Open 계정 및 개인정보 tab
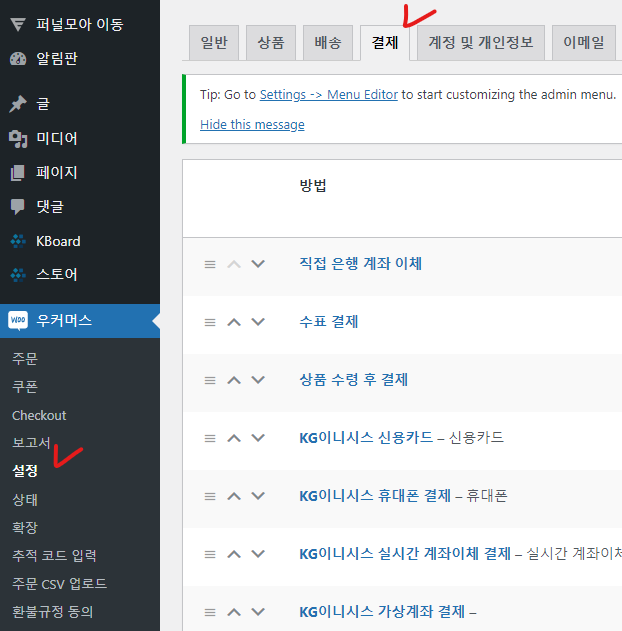This screenshot has height=631, width=622. pyautogui.click(x=481, y=43)
